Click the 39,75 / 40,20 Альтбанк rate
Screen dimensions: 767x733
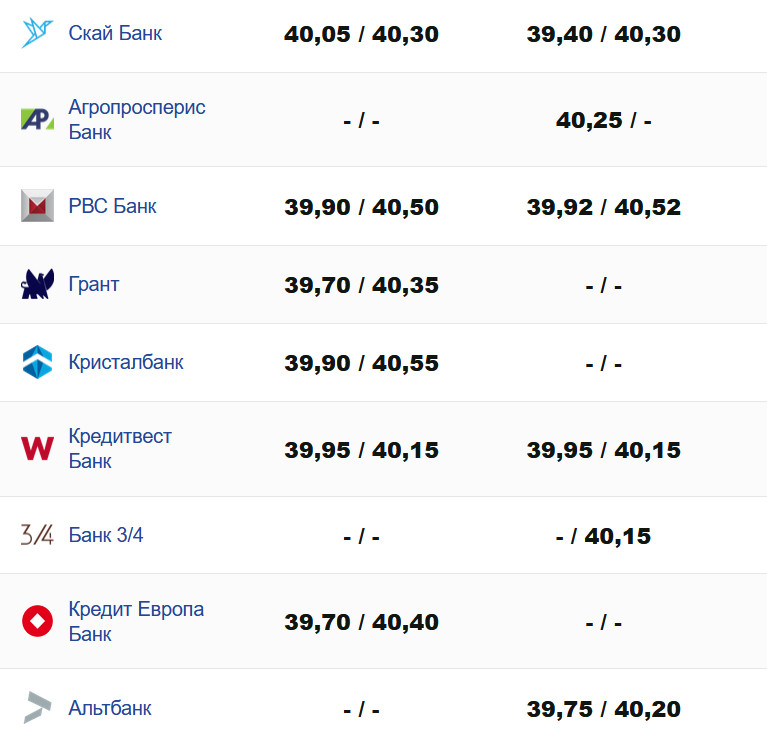tap(603, 709)
